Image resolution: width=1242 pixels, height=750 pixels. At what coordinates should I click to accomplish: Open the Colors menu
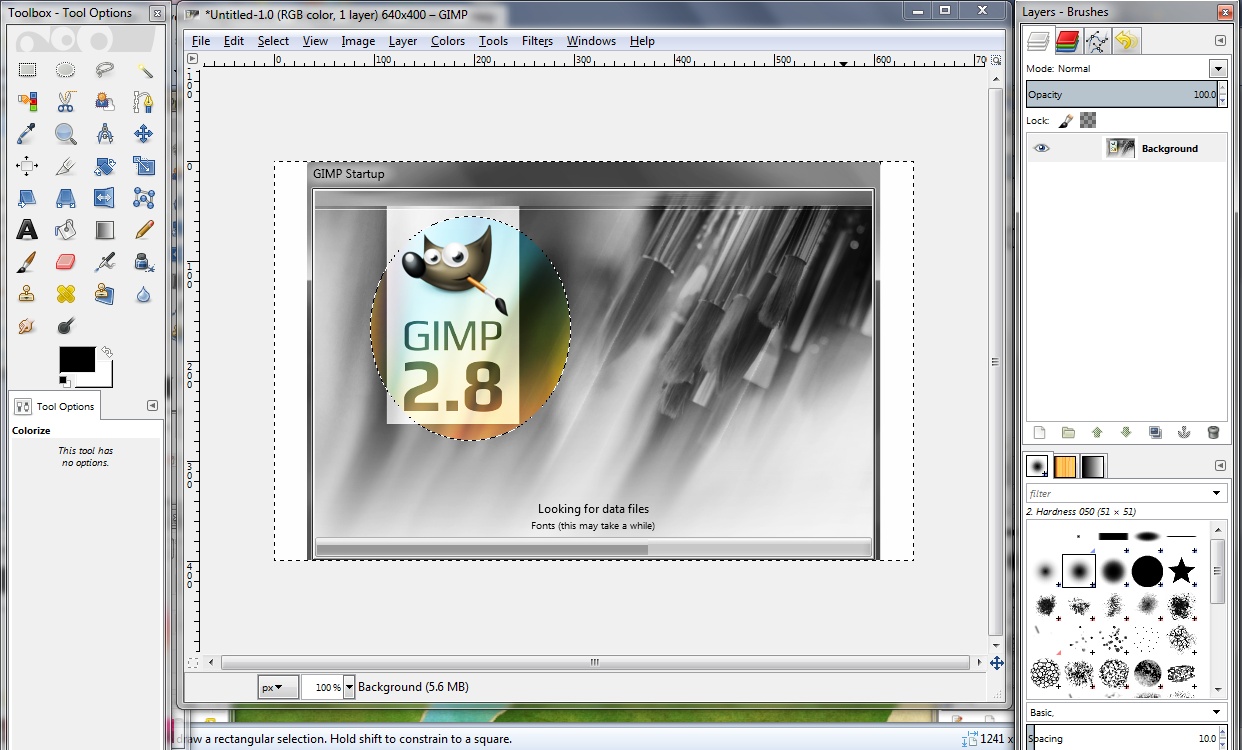coord(448,41)
